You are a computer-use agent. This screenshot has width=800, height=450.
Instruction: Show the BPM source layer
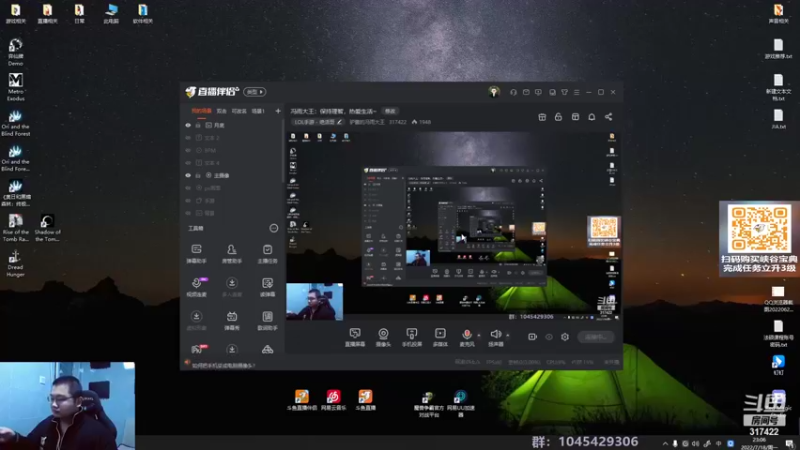tap(188, 151)
